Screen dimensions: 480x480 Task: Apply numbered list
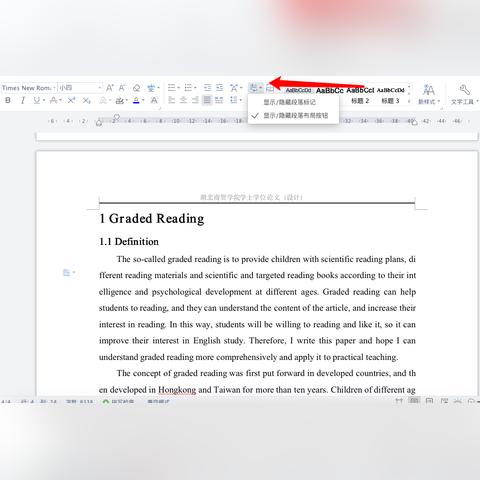click(x=188, y=88)
